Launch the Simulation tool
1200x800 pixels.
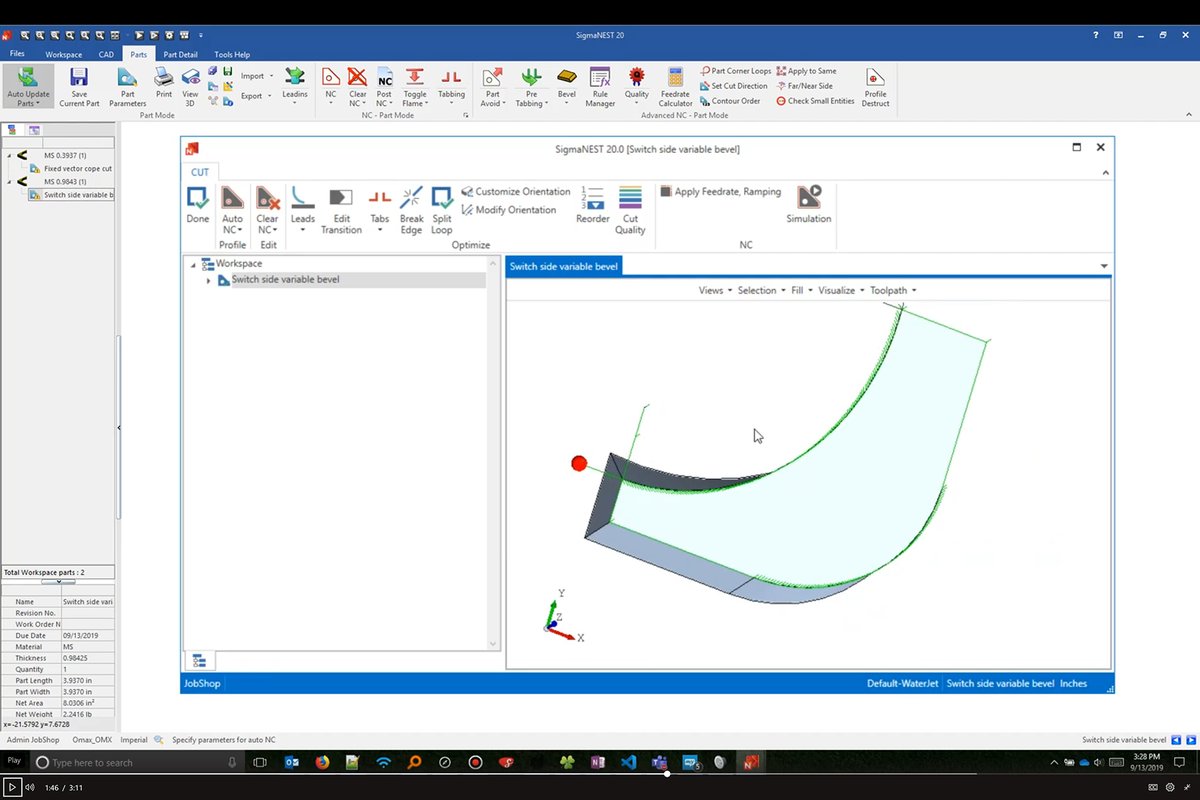click(x=809, y=204)
